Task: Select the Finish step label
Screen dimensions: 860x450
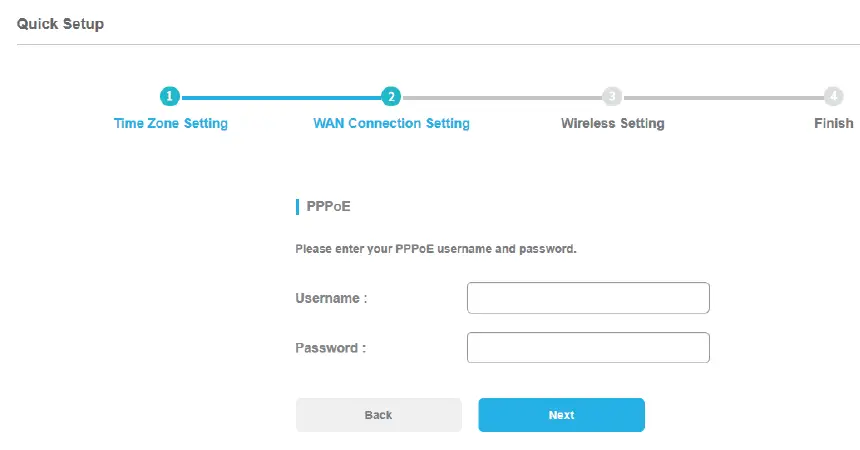Action: pos(833,124)
